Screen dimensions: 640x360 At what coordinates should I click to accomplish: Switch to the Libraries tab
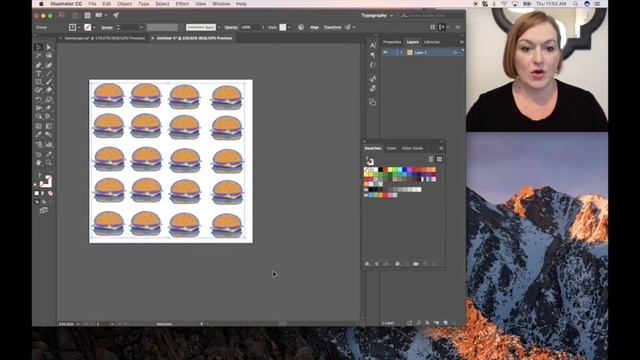[x=432, y=42]
